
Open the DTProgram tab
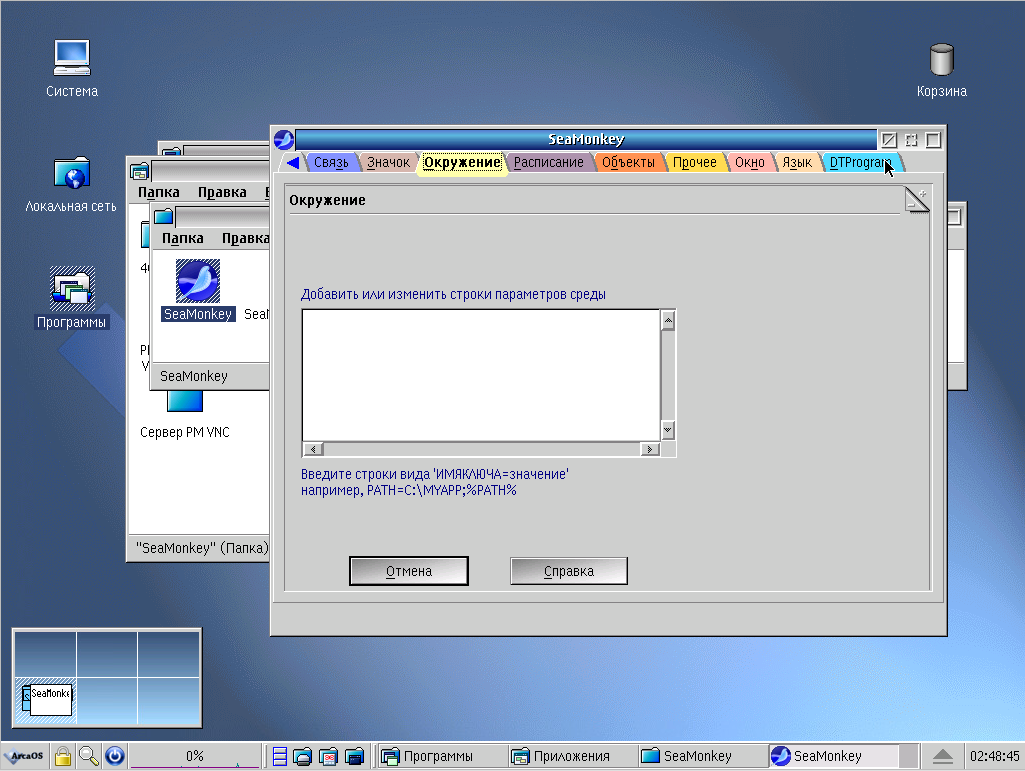[x=860, y=162]
